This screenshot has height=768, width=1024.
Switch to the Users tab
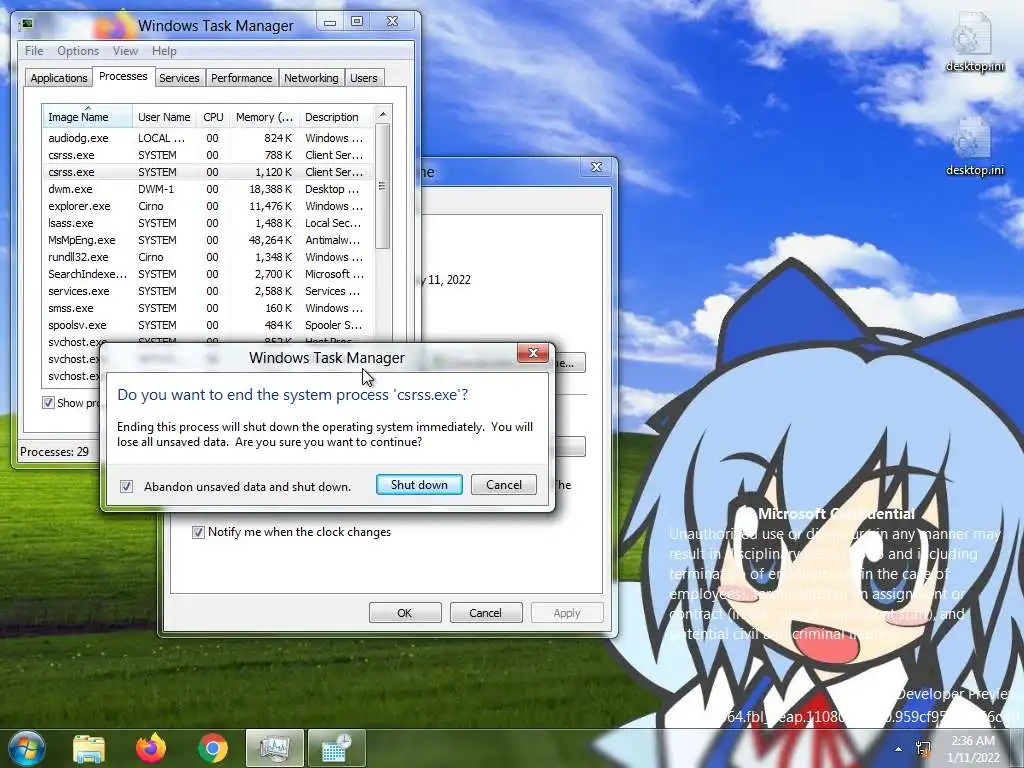click(x=364, y=78)
